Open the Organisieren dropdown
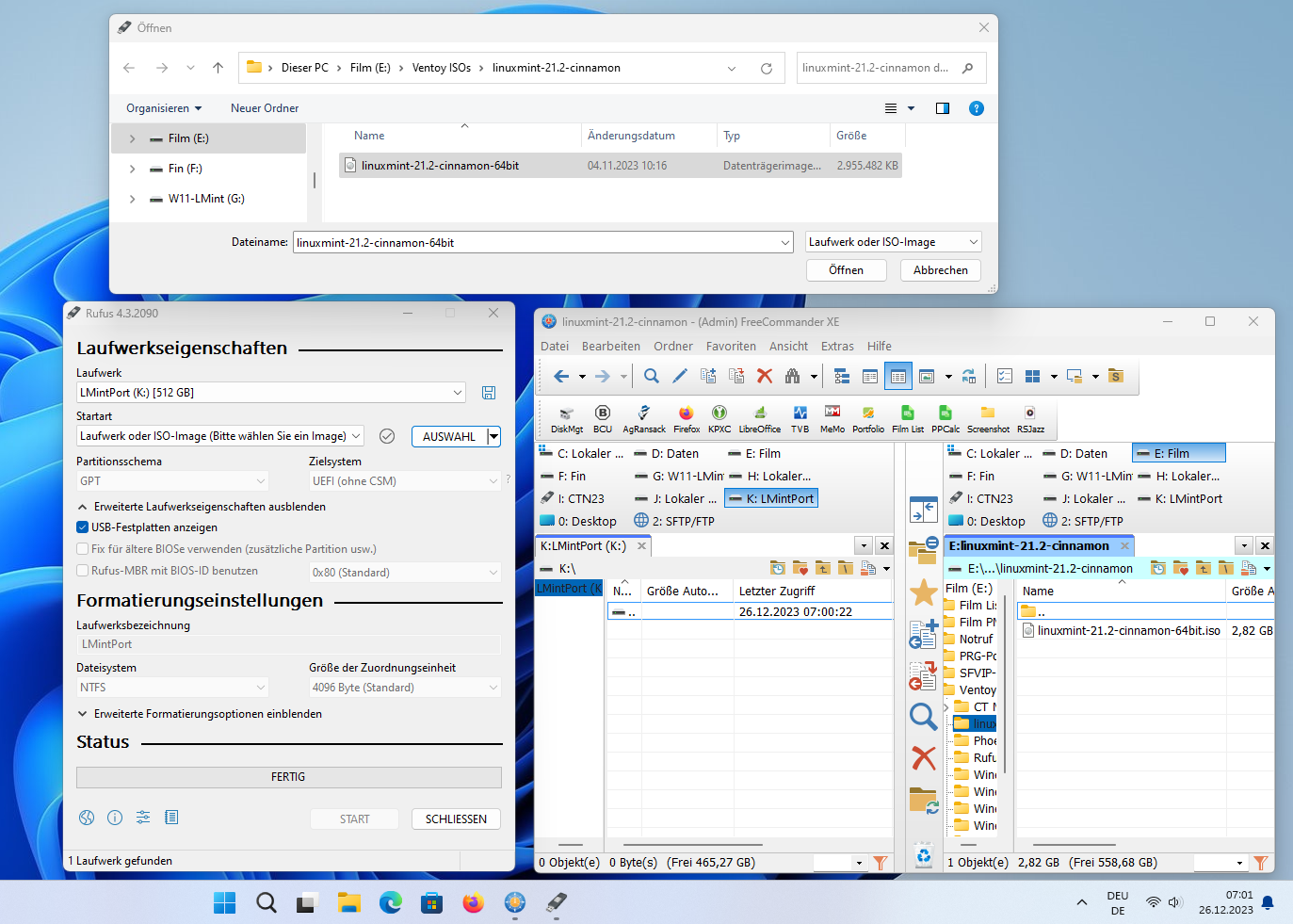The height and width of the screenshot is (924, 1293). [164, 108]
